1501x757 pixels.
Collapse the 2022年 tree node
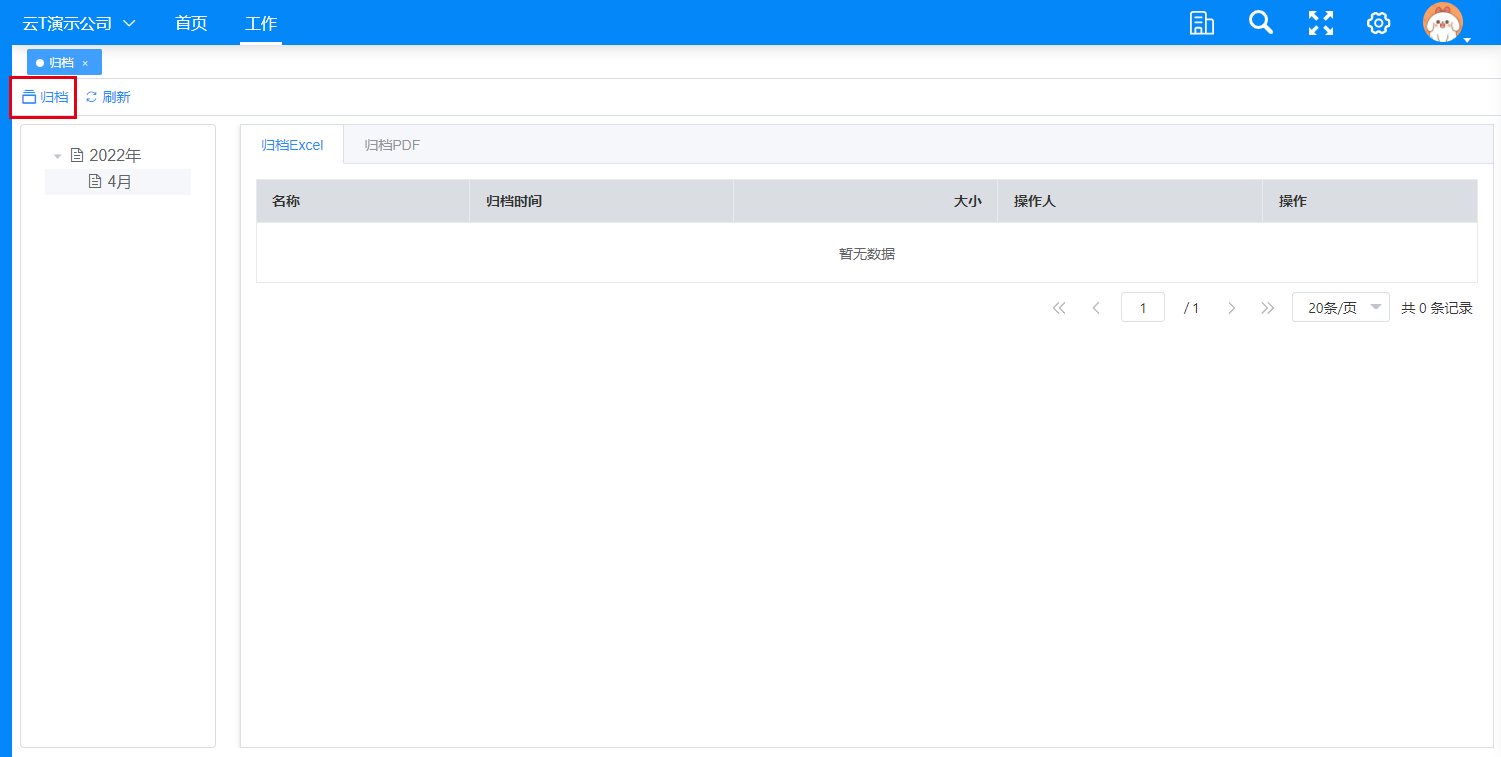58,156
